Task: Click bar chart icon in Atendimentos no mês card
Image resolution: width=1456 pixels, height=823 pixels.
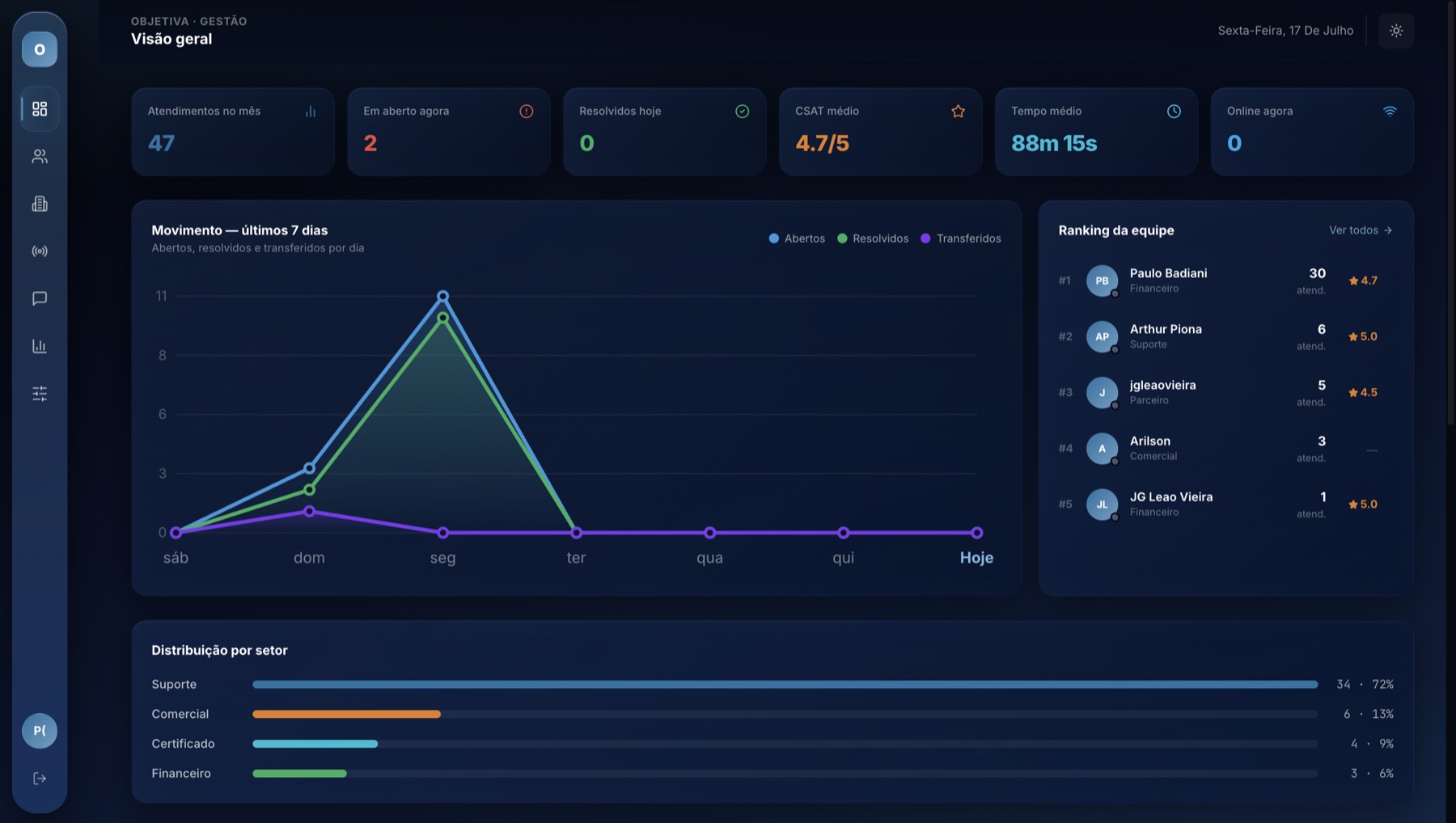Action: tap(311, 112)
